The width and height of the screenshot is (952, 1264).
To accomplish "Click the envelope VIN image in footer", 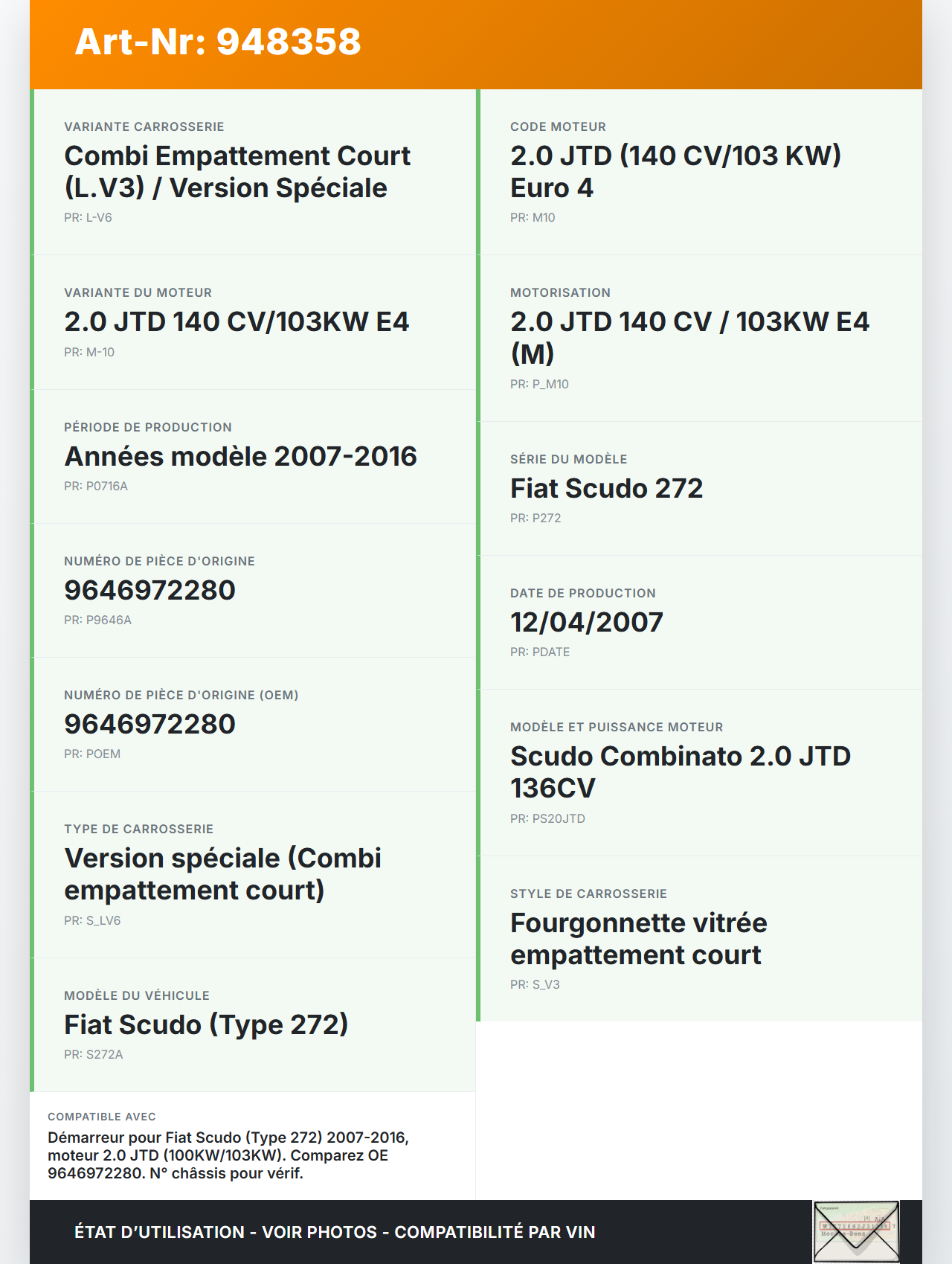I will click(x=856, y=1231).
